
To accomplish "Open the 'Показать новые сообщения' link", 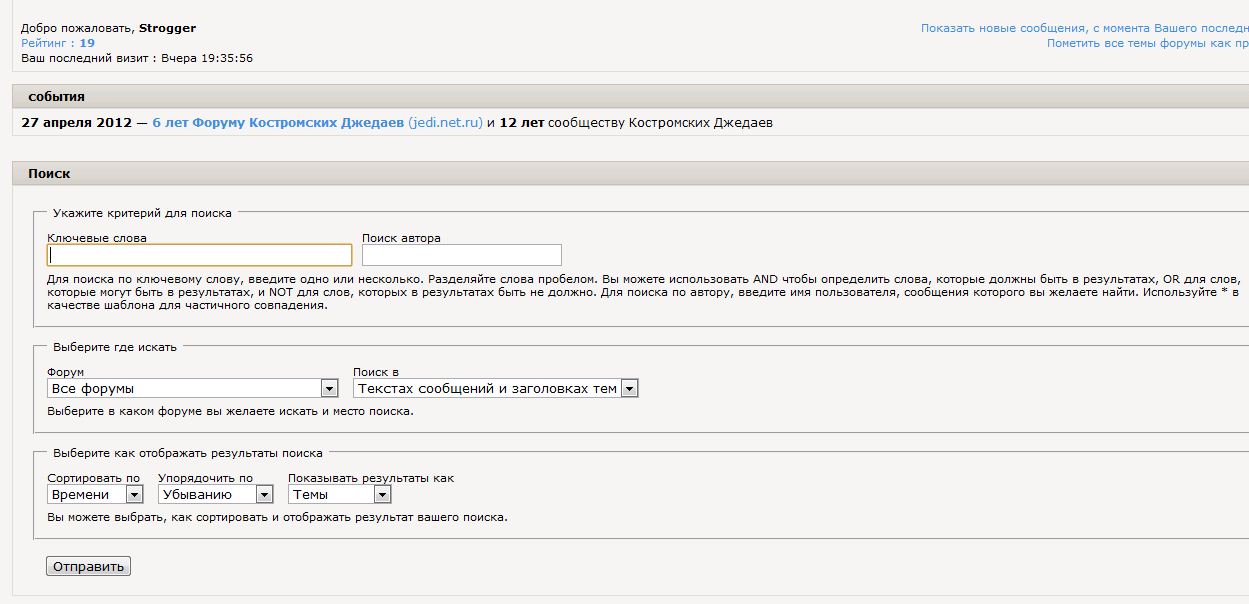I will (x=1084, y=28).
